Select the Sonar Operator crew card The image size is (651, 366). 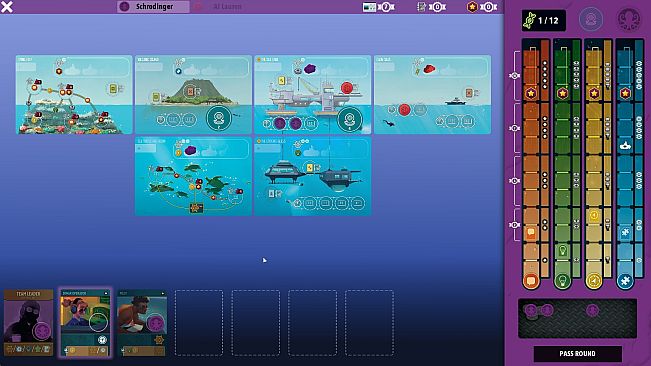[85, 322]
